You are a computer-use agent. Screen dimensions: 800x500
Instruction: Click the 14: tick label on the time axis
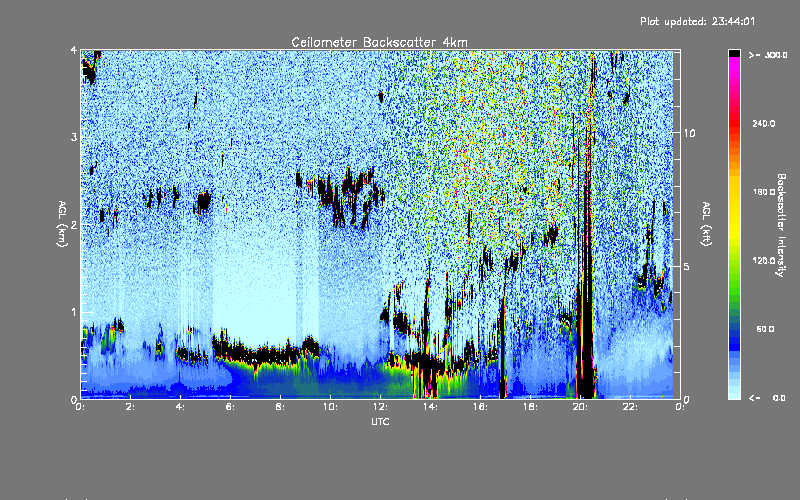pyautogui.click(x=430, y=407)
